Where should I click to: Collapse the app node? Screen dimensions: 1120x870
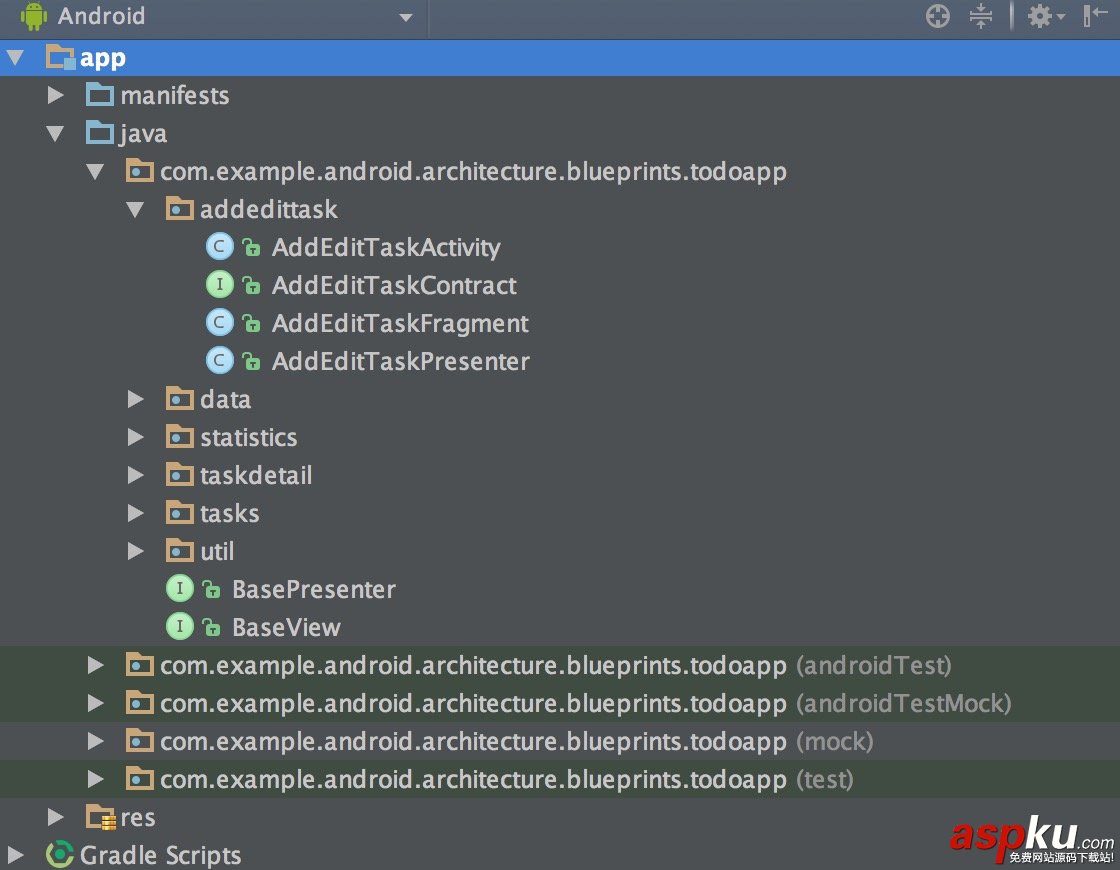(15, 57)
